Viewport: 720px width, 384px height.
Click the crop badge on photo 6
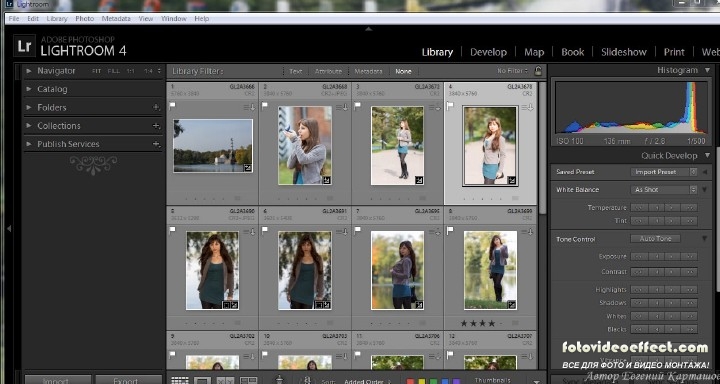[x=319, y=305]
